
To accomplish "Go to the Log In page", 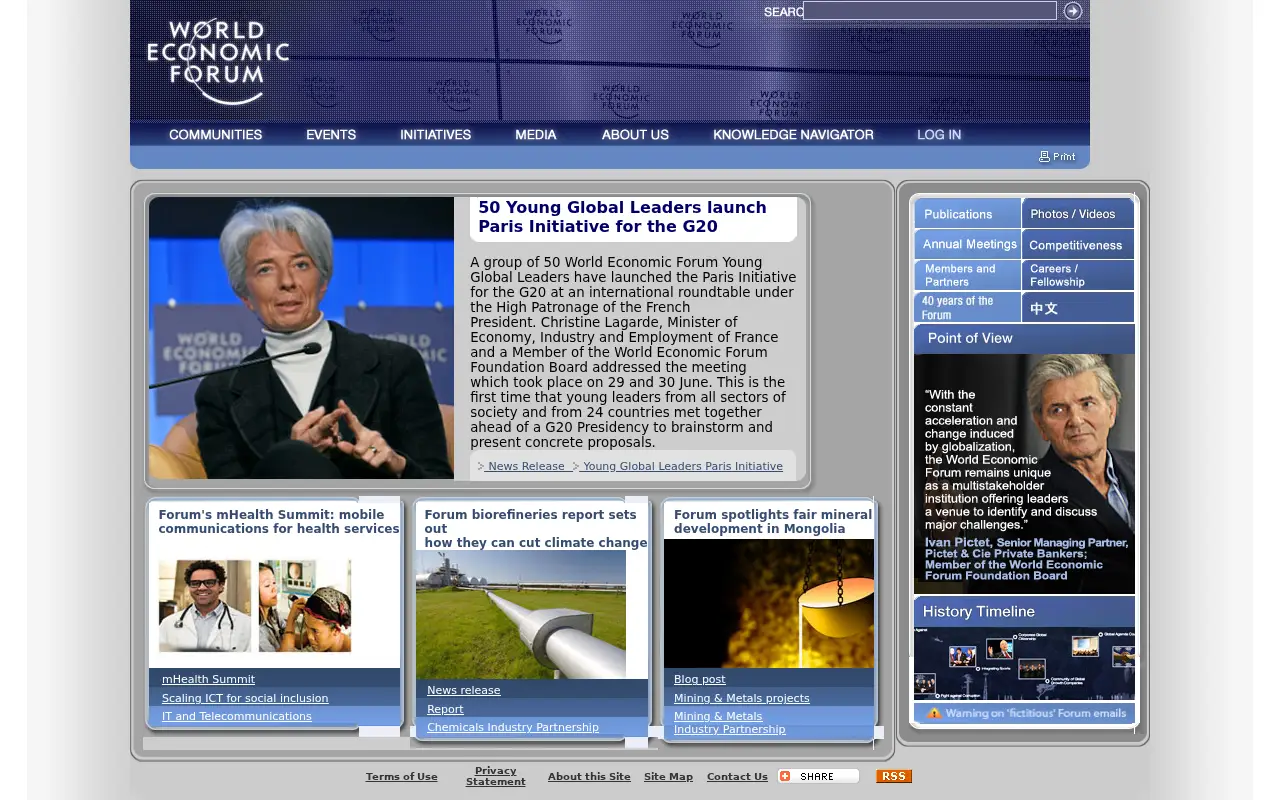I will (939, 135).
